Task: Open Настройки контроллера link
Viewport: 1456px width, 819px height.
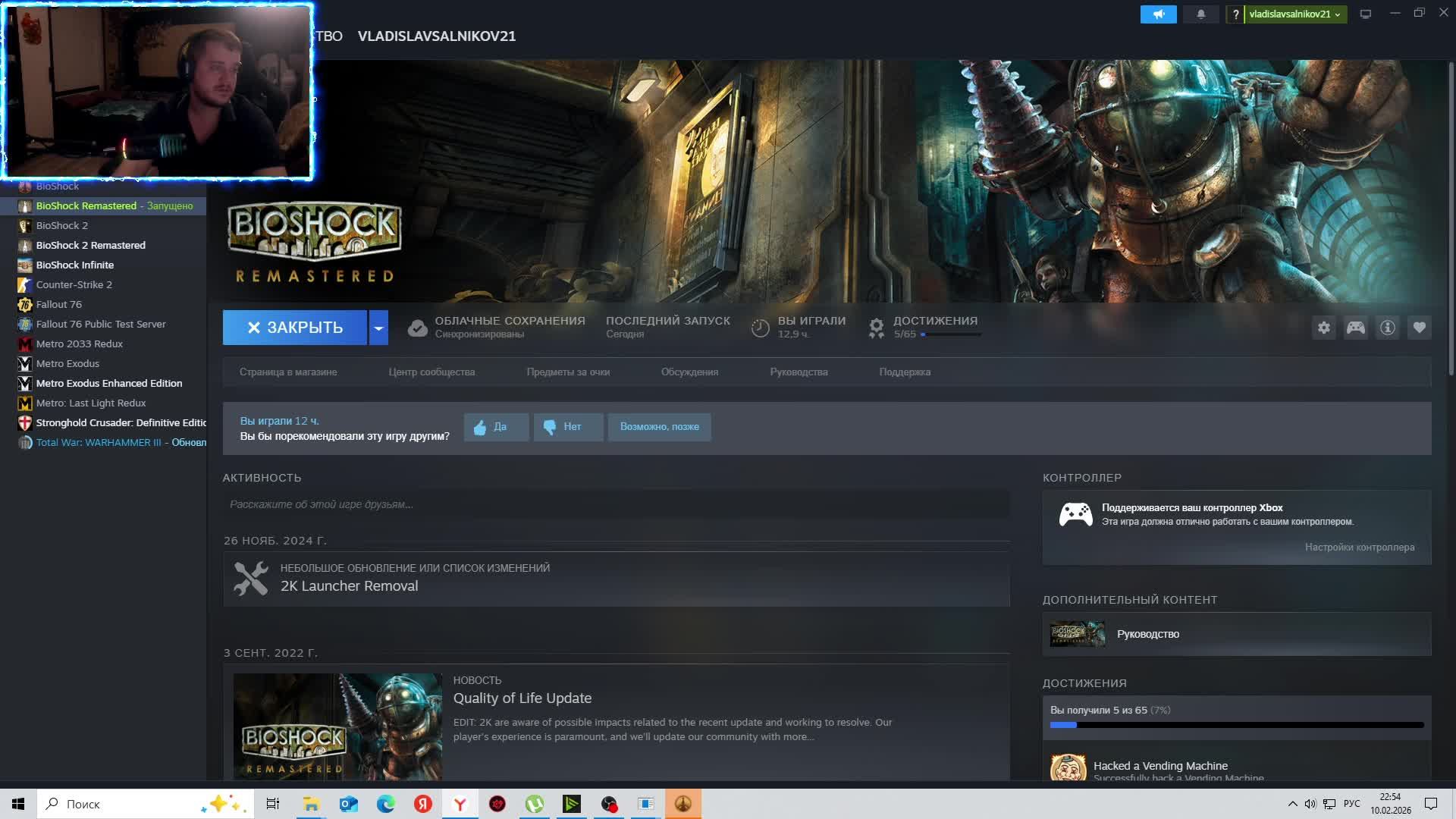Action: (x=1359, y=548)
